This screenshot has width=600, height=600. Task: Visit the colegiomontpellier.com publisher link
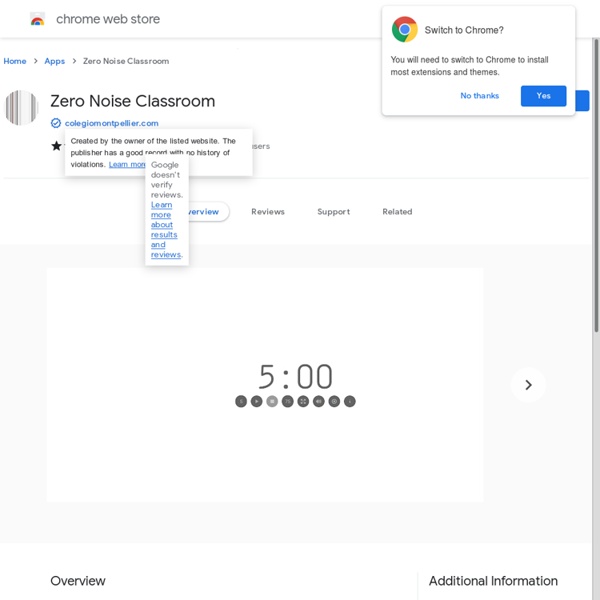pos(111,123)
